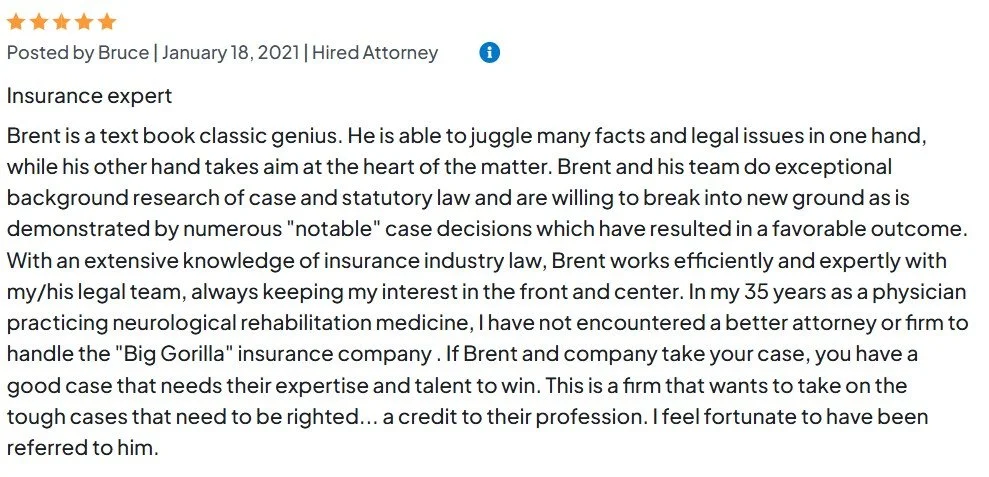Select the second orange rating star
The width and height of the screenshot is (989, 477).
tap(38, 21)
